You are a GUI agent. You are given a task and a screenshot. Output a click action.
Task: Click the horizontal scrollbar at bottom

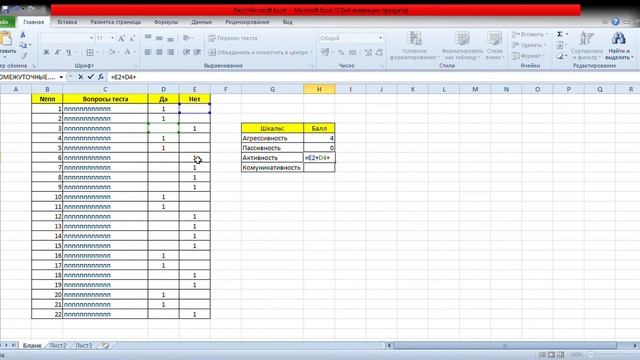pyautogui.click(x=505, y=345)
